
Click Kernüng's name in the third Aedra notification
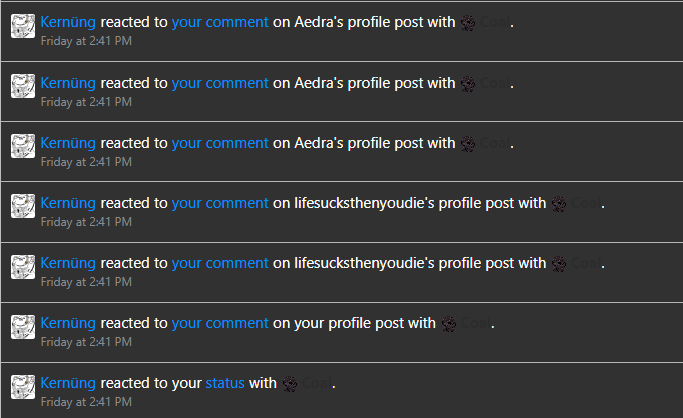click(68, 142)
